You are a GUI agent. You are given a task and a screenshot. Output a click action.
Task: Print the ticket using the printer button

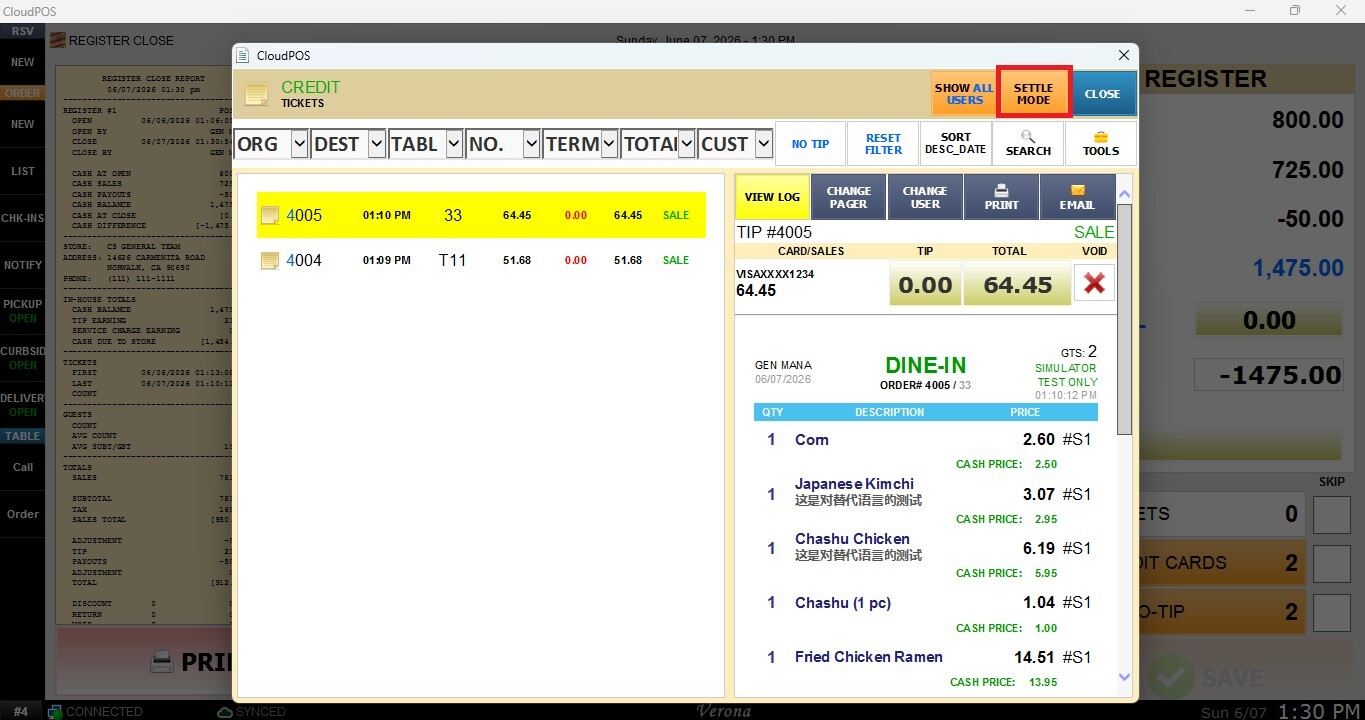coord(1001,197)
